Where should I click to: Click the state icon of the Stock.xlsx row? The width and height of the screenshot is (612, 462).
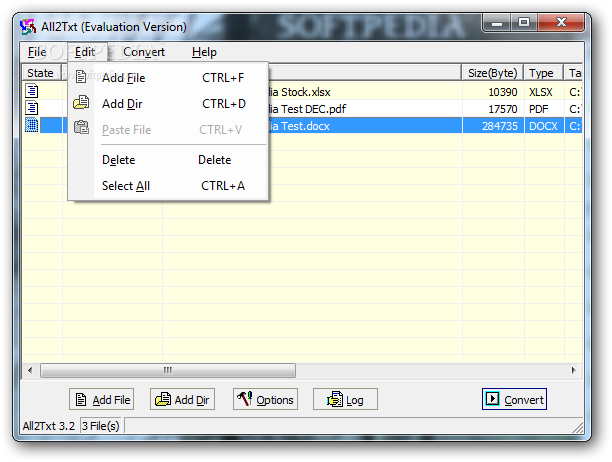coord(32,91)
